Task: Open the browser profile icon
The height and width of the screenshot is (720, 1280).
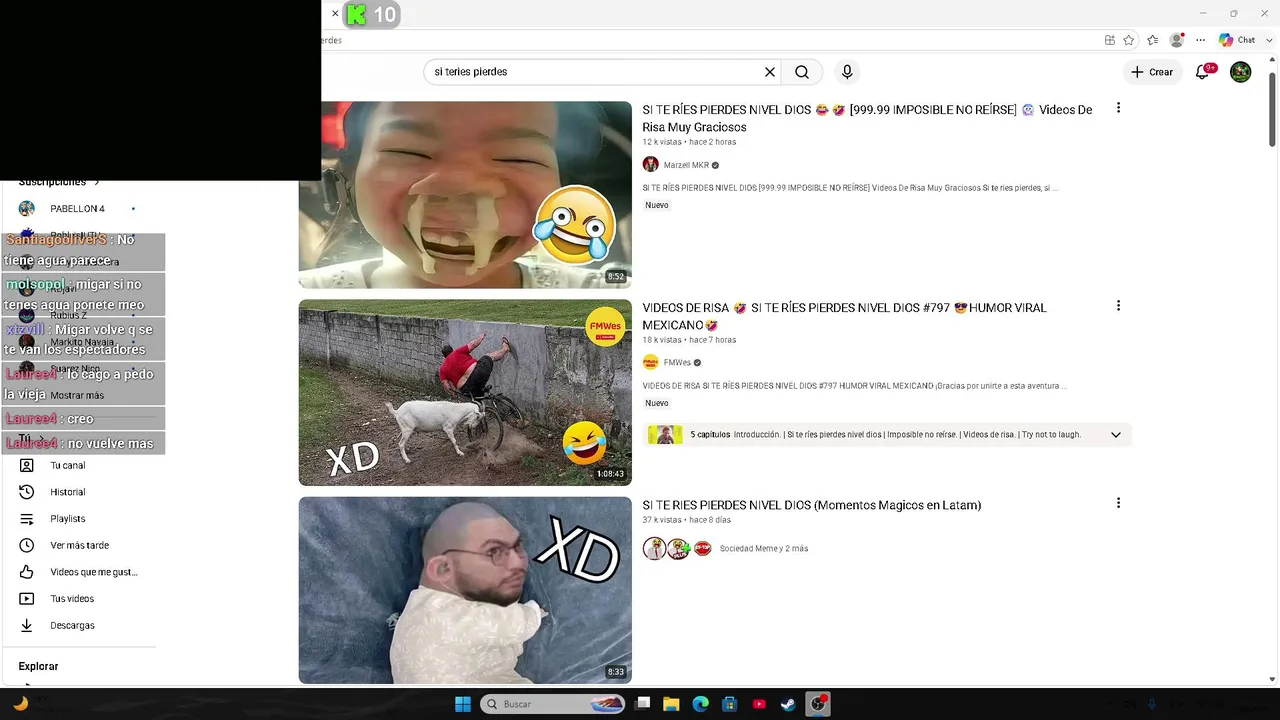Action: (1177, 40)
